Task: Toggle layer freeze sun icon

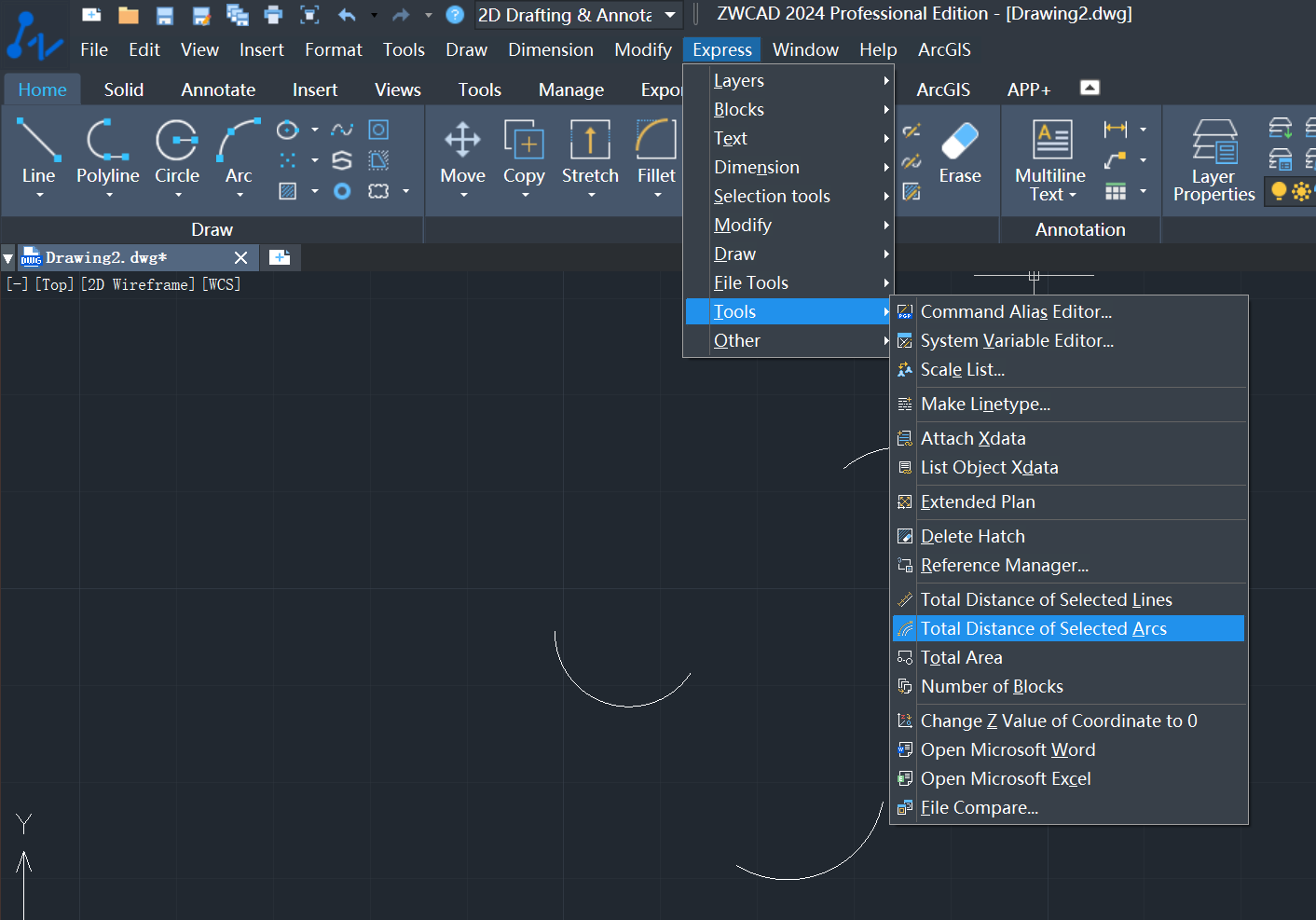Action: point(1301,191)
